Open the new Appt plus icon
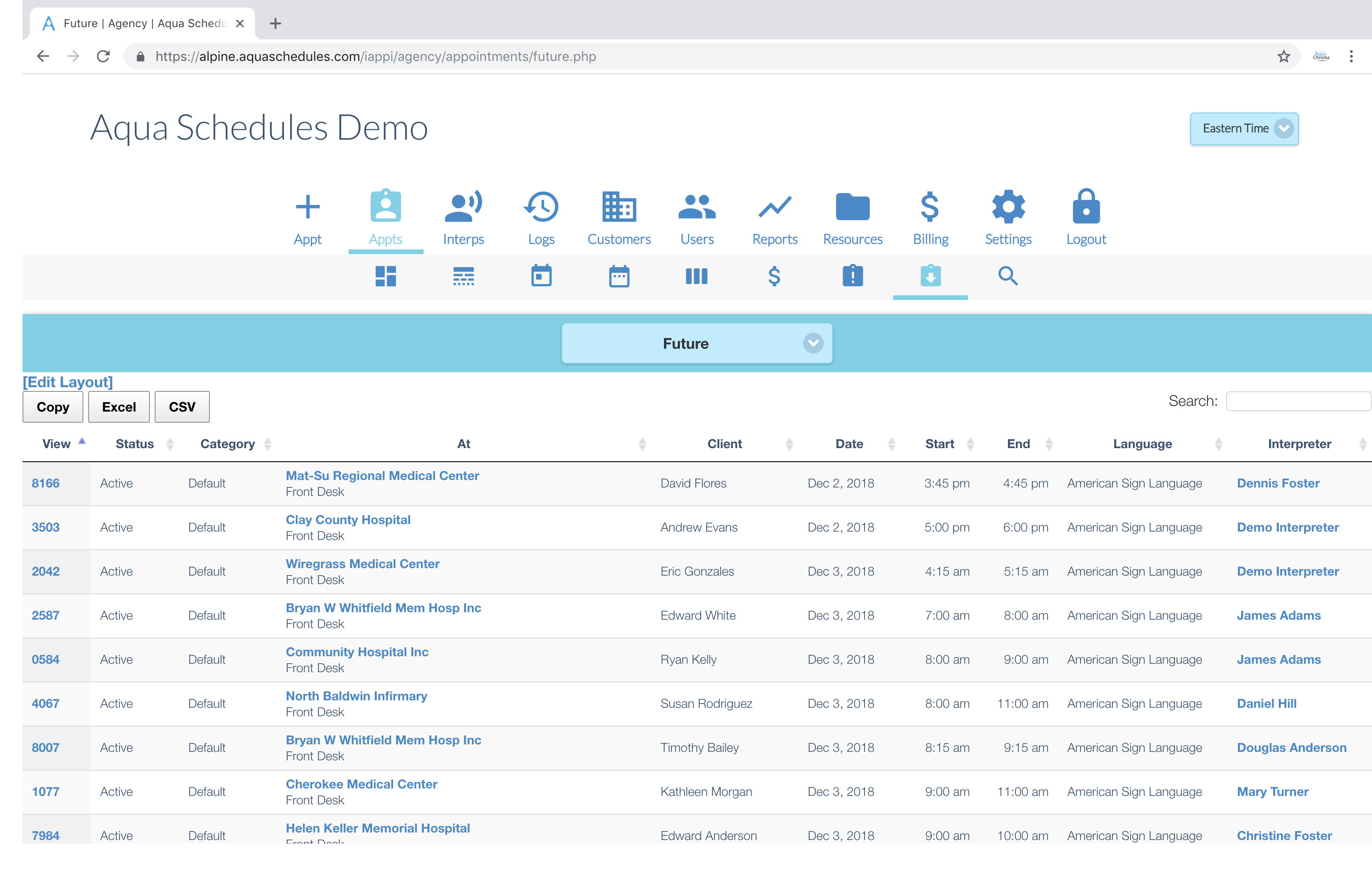The width and height of the screenshot is (1372, 870). click(308, 206)
